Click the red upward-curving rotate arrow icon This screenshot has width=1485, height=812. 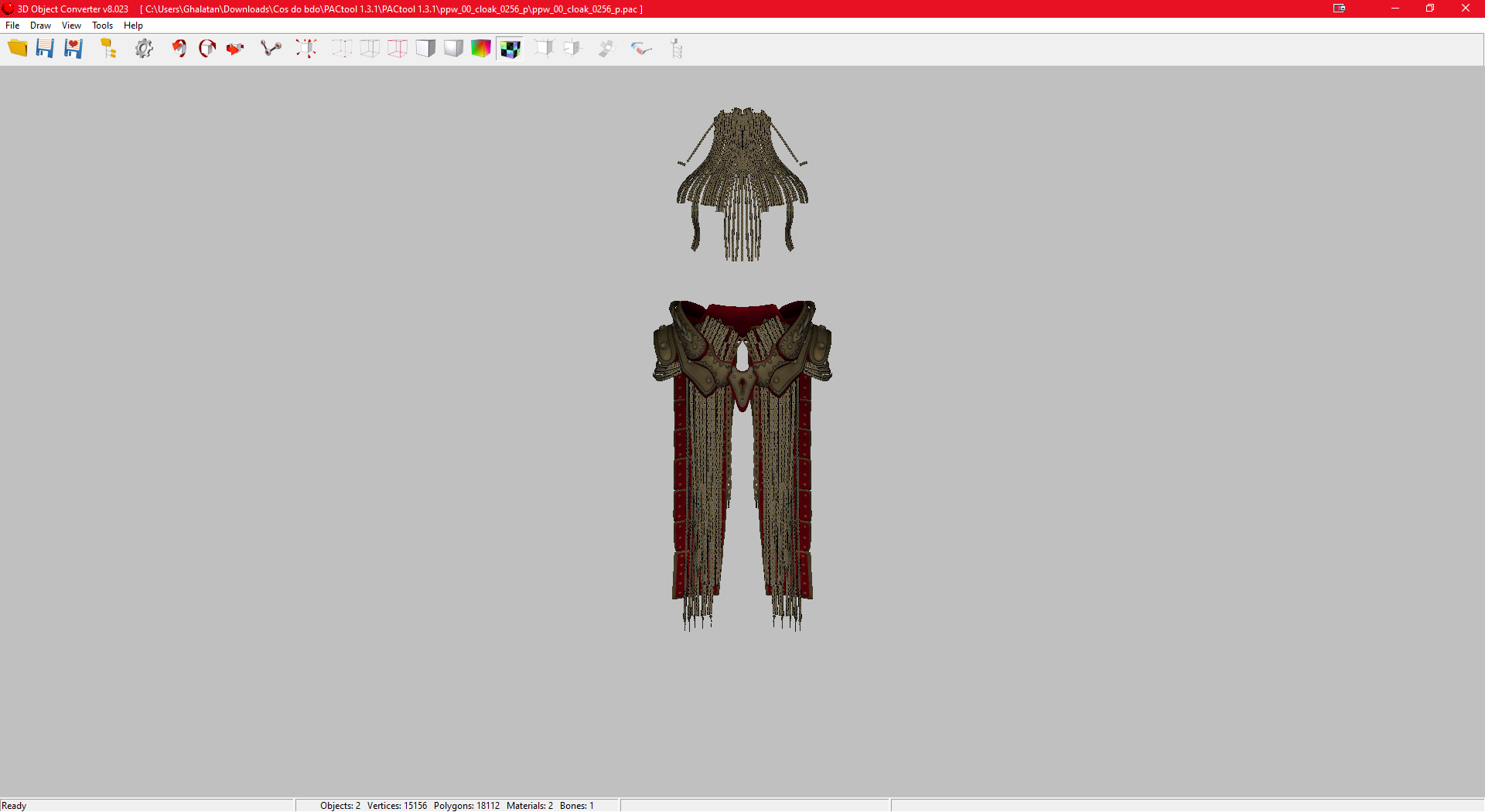tap(179, 49)
